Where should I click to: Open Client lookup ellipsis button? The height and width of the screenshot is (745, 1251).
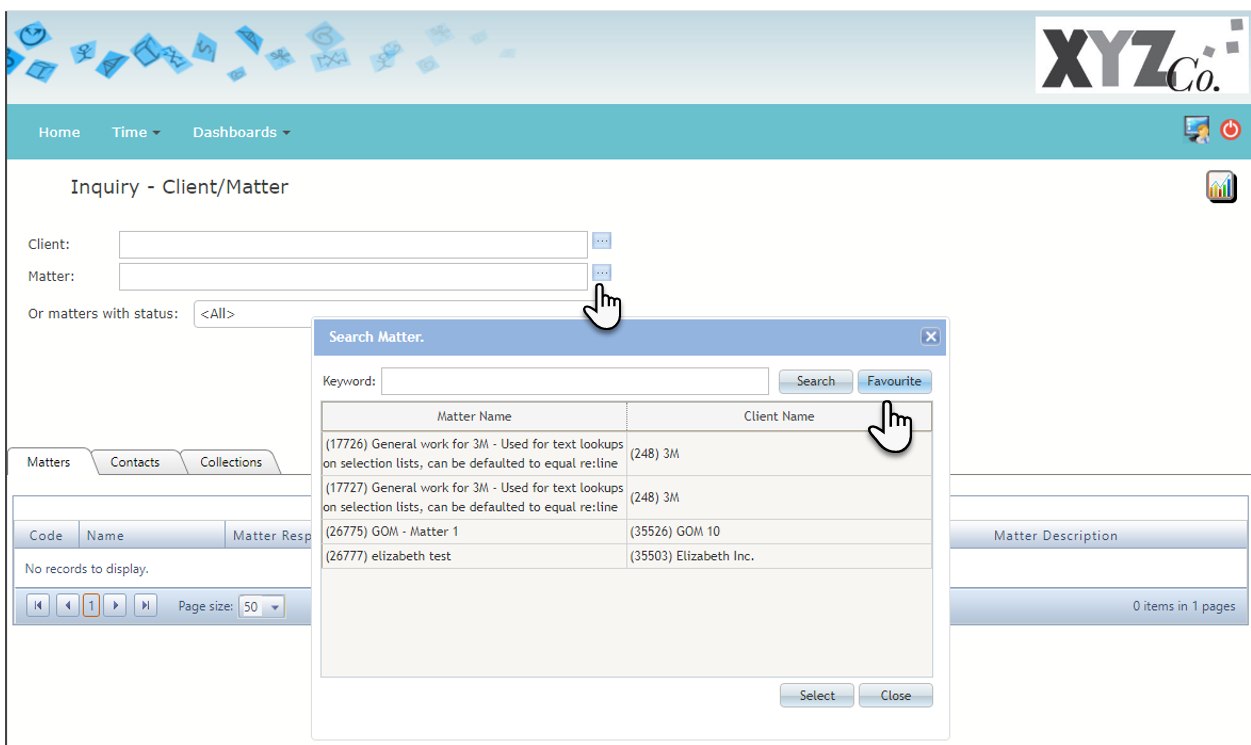pyautogui.click(x=601, y=240)
